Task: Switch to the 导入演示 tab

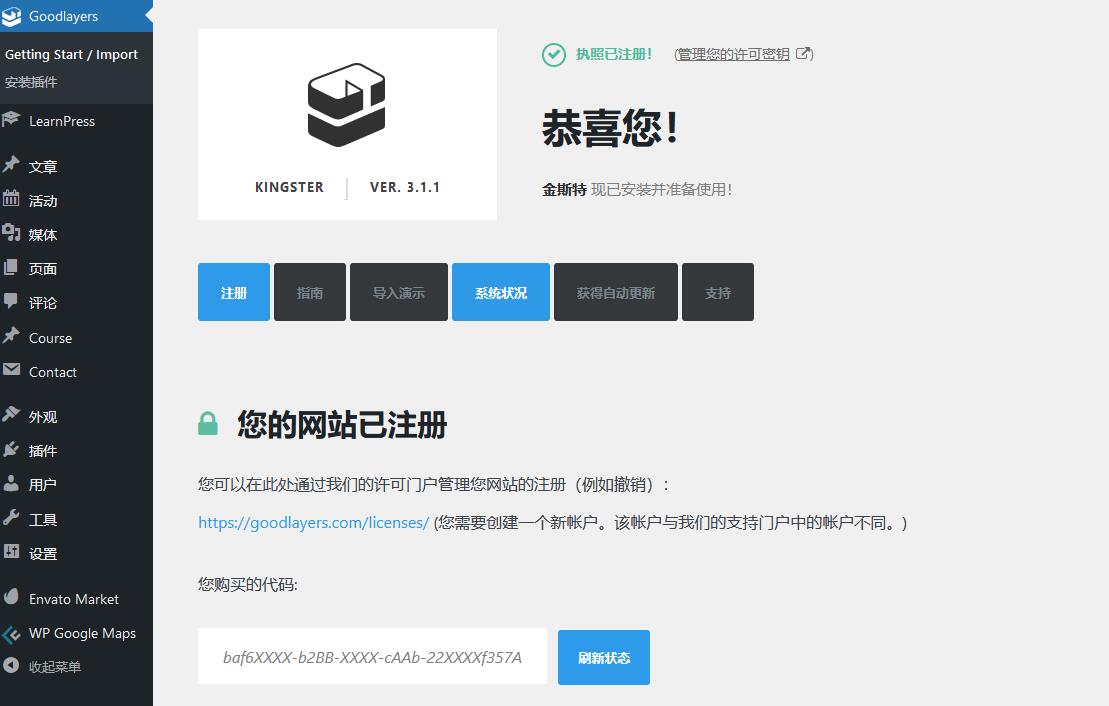Action: point(398,292)
